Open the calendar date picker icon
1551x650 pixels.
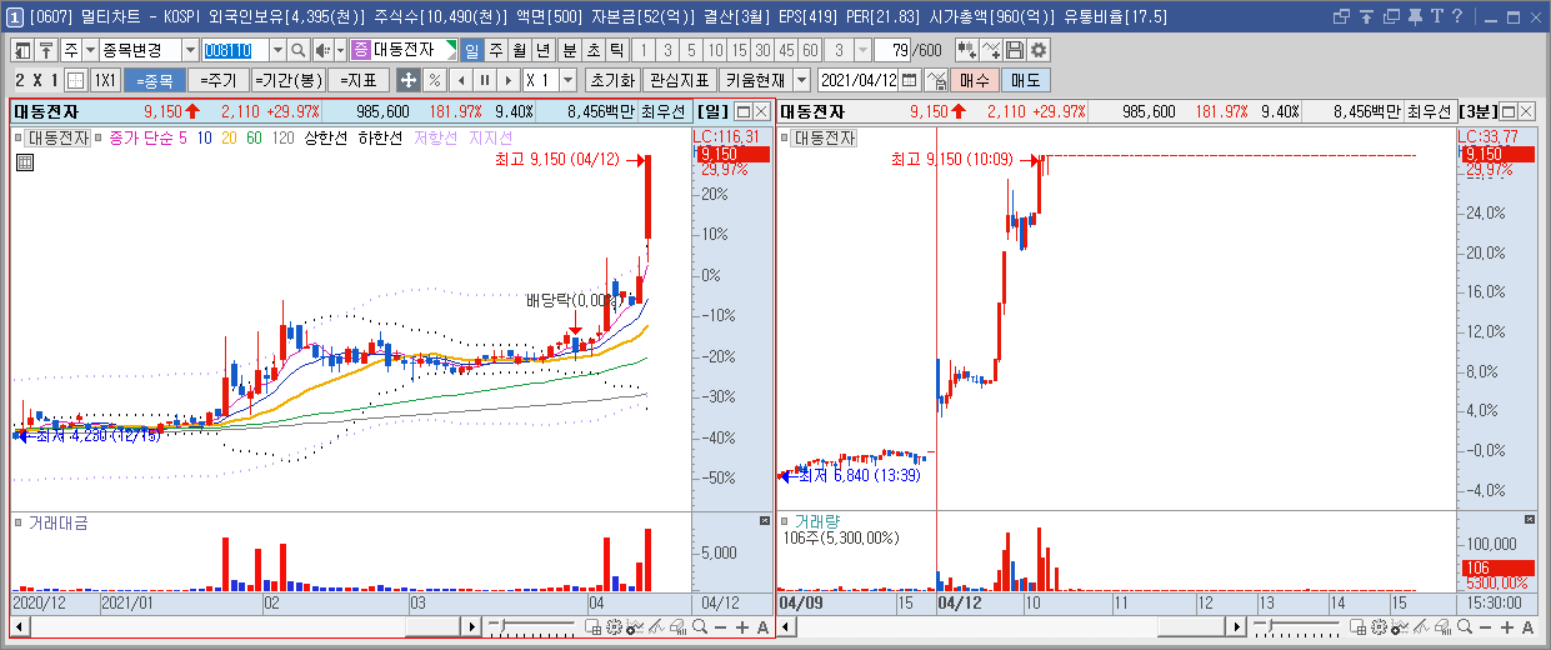[909, 80]
